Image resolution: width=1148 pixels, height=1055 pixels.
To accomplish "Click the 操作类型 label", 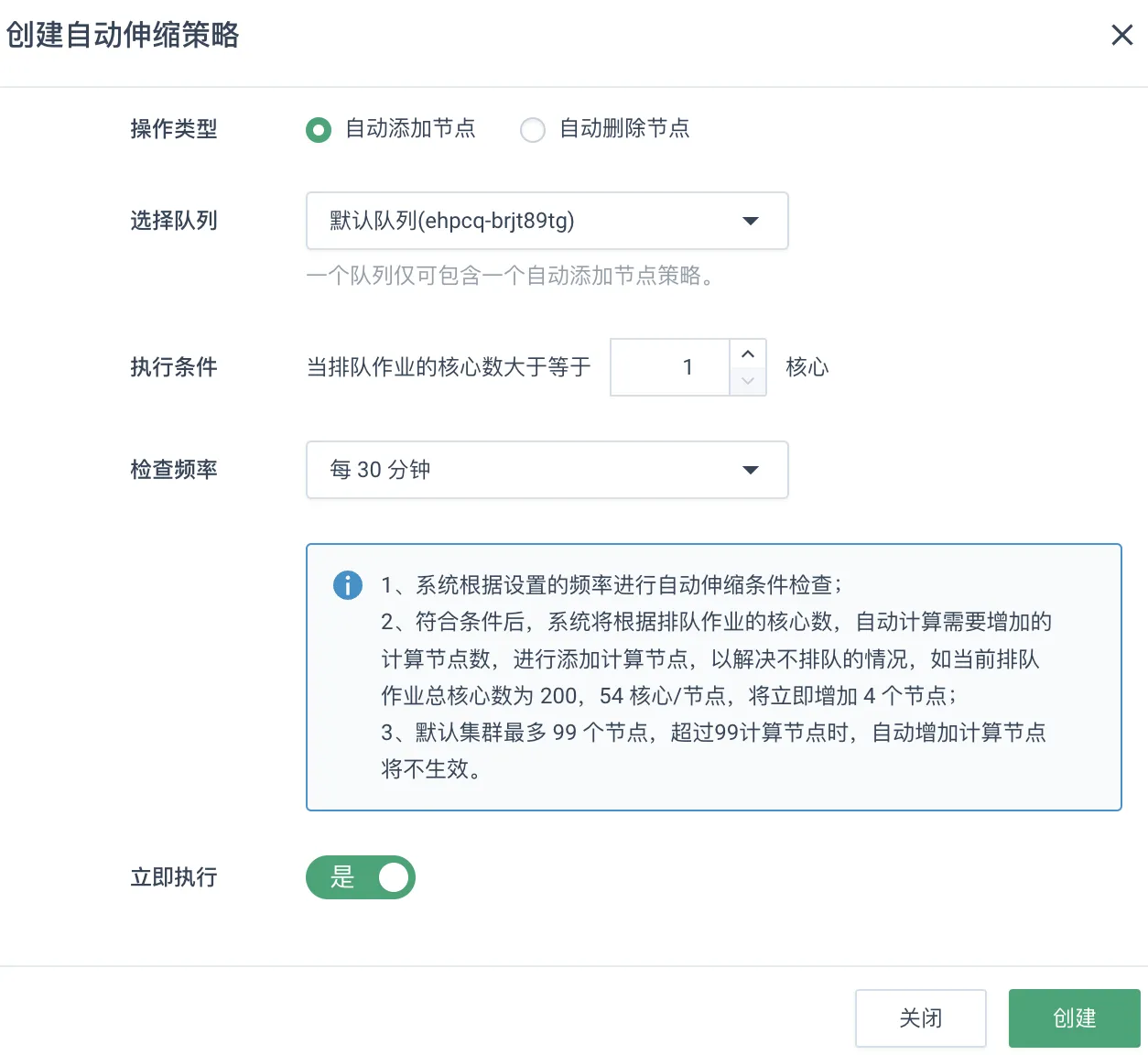I will click(x=174, y=129).
